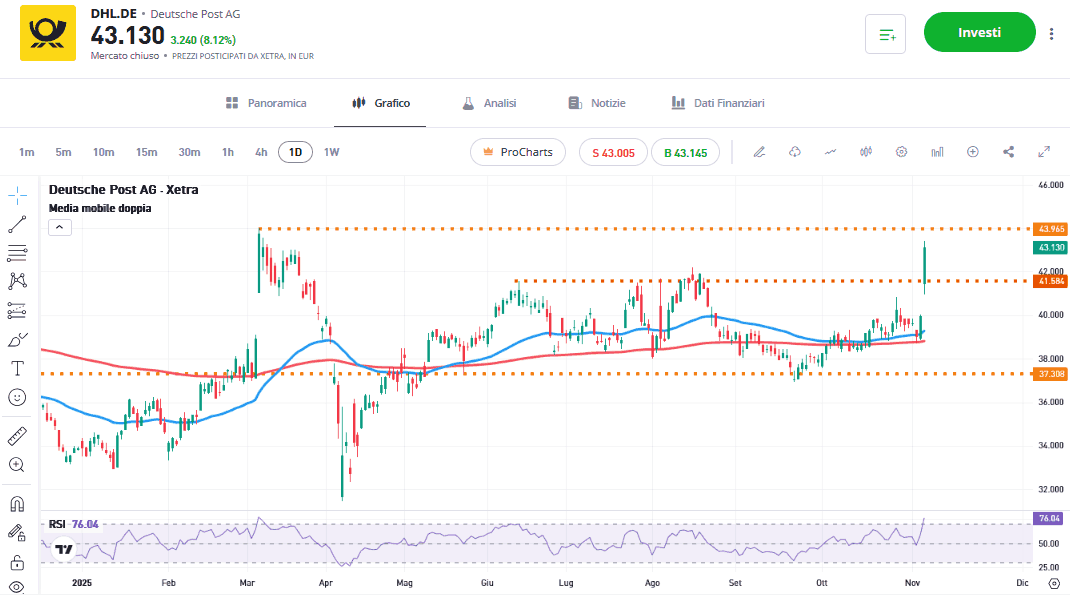This screenshot has height=604, width=1070.
Task: Hide all drawings with eye icon
Action: click(x=17, y=588)
